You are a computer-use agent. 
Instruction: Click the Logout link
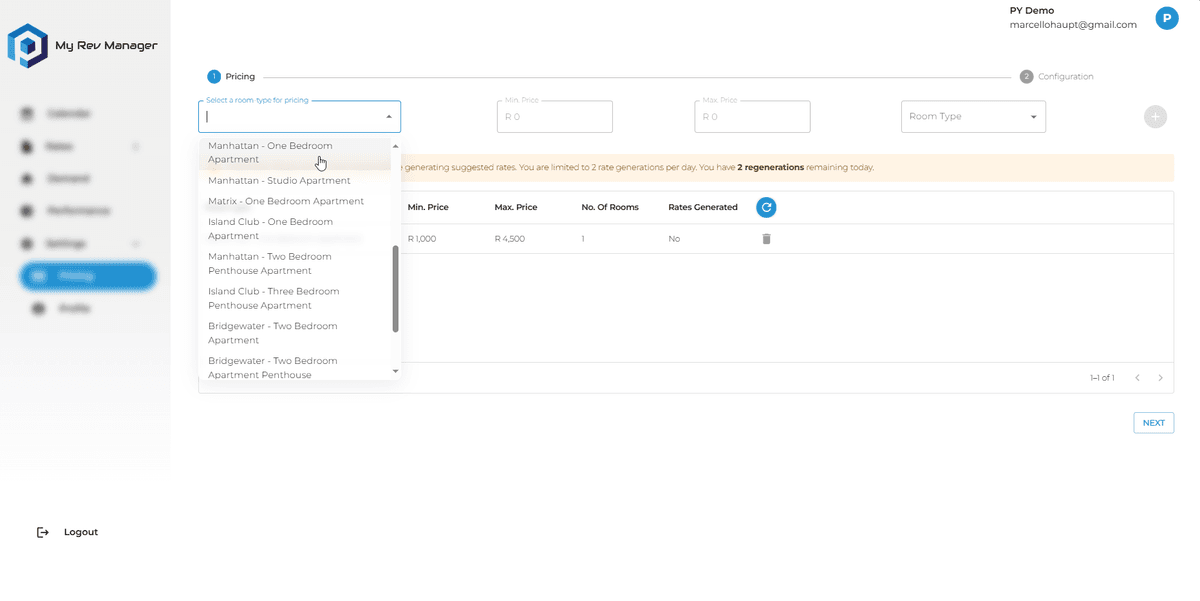click(80, 532)
